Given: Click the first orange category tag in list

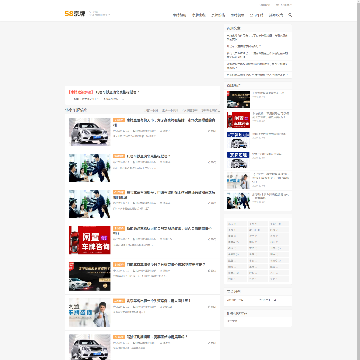Looking at the screenshot, I should tap(119, 120).
